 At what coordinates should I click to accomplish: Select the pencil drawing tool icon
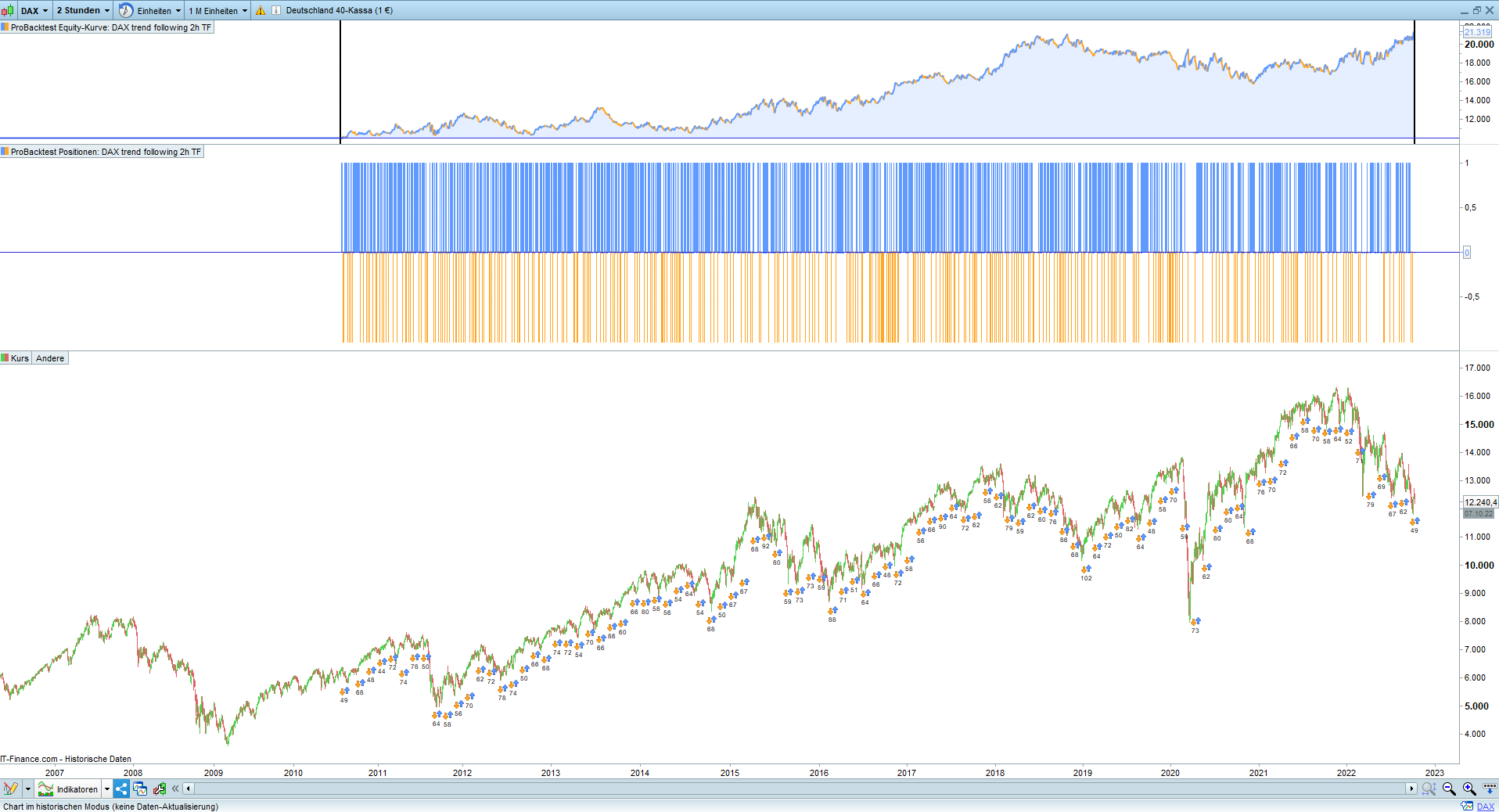pyautogui.click(x=10, y=789)
